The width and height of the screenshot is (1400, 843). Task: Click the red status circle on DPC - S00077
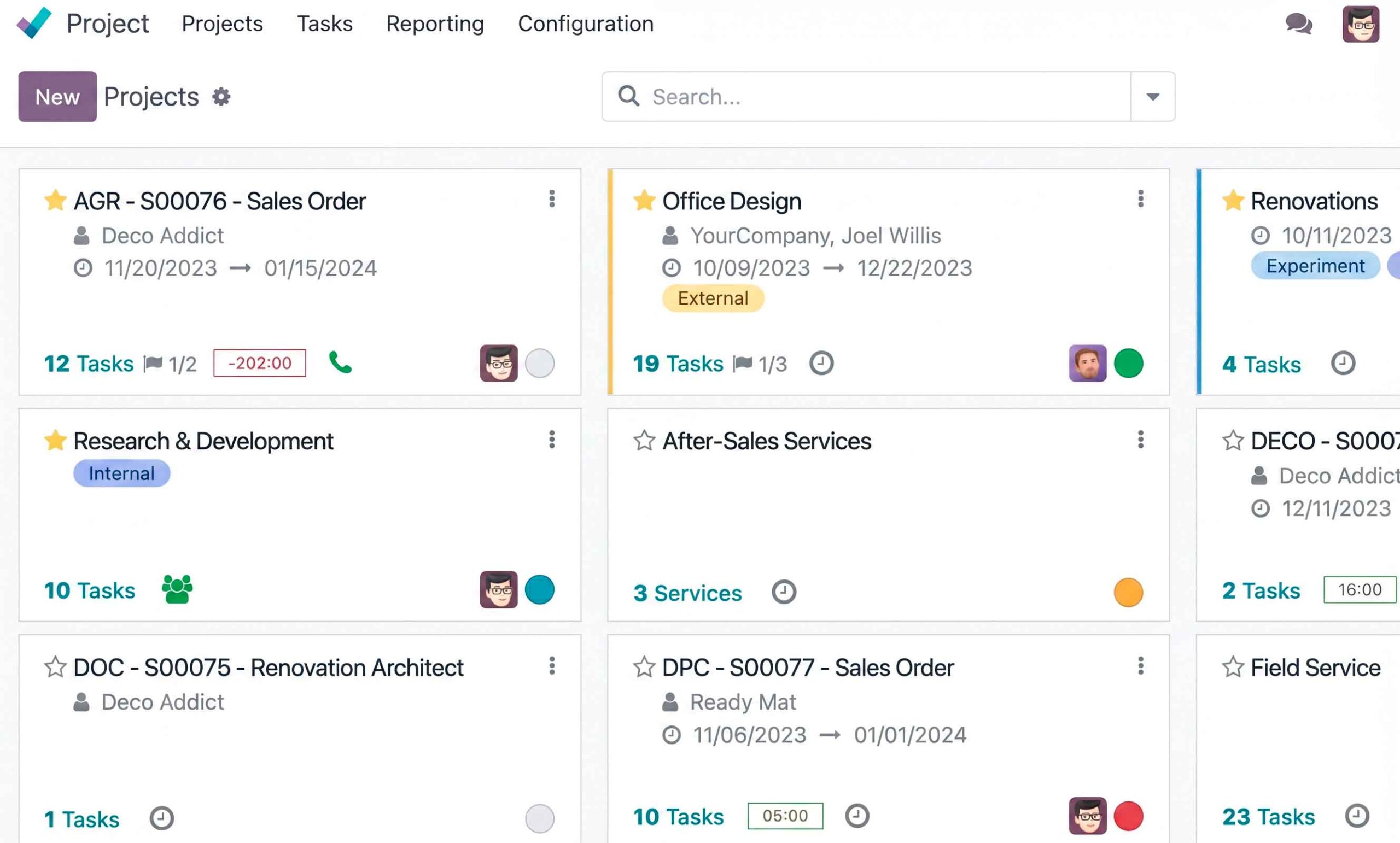tap(1128, 816)
